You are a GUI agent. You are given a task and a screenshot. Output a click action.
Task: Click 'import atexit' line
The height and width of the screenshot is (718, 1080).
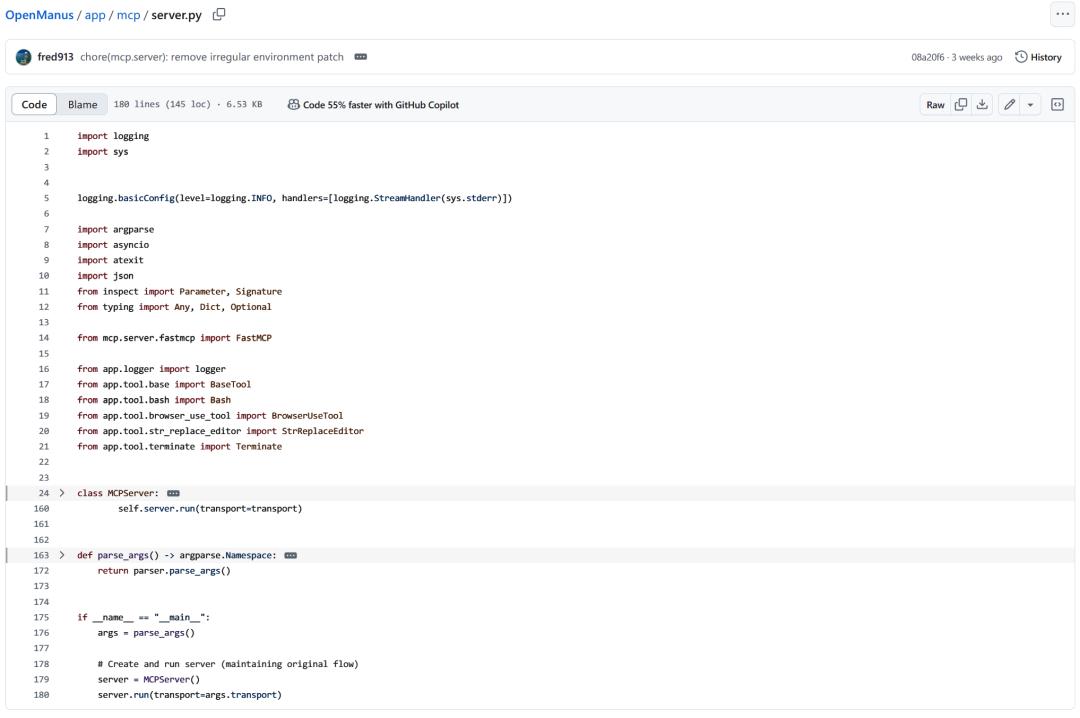pos(110,260)
